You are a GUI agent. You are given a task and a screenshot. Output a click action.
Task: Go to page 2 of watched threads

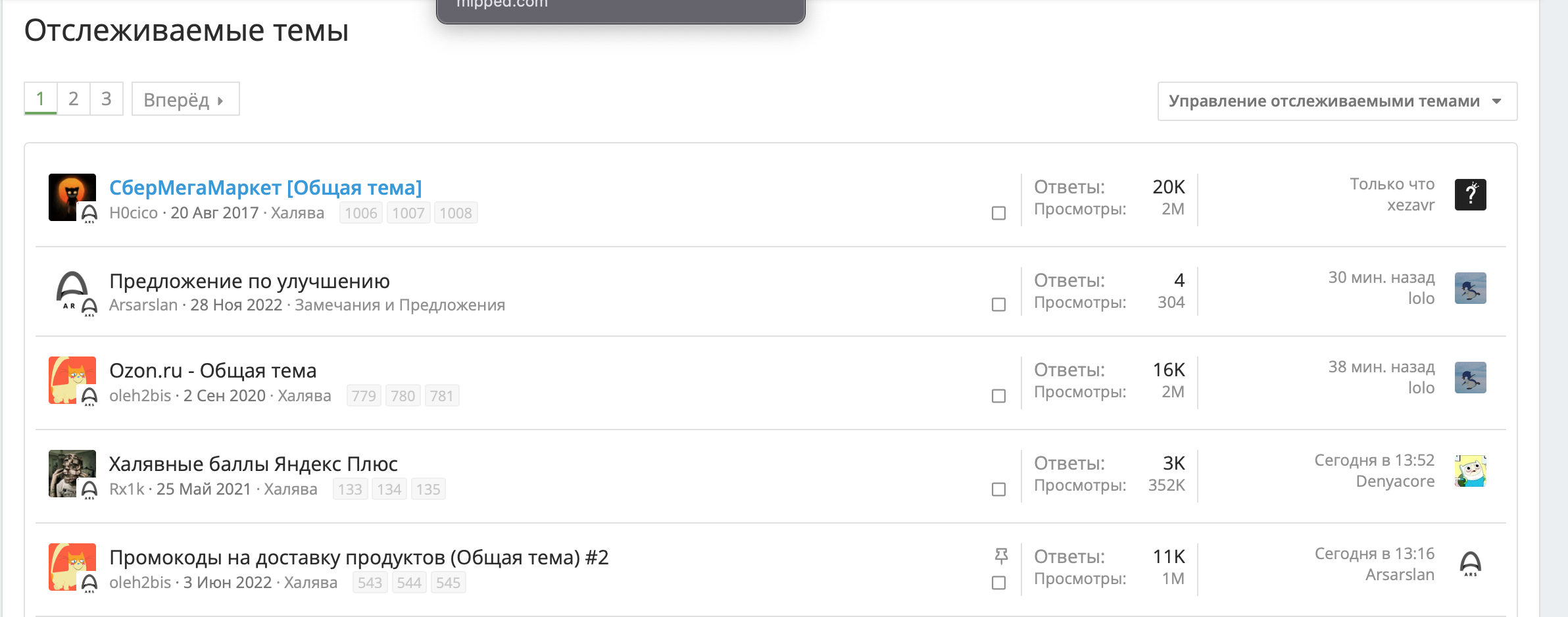point(74,99)
